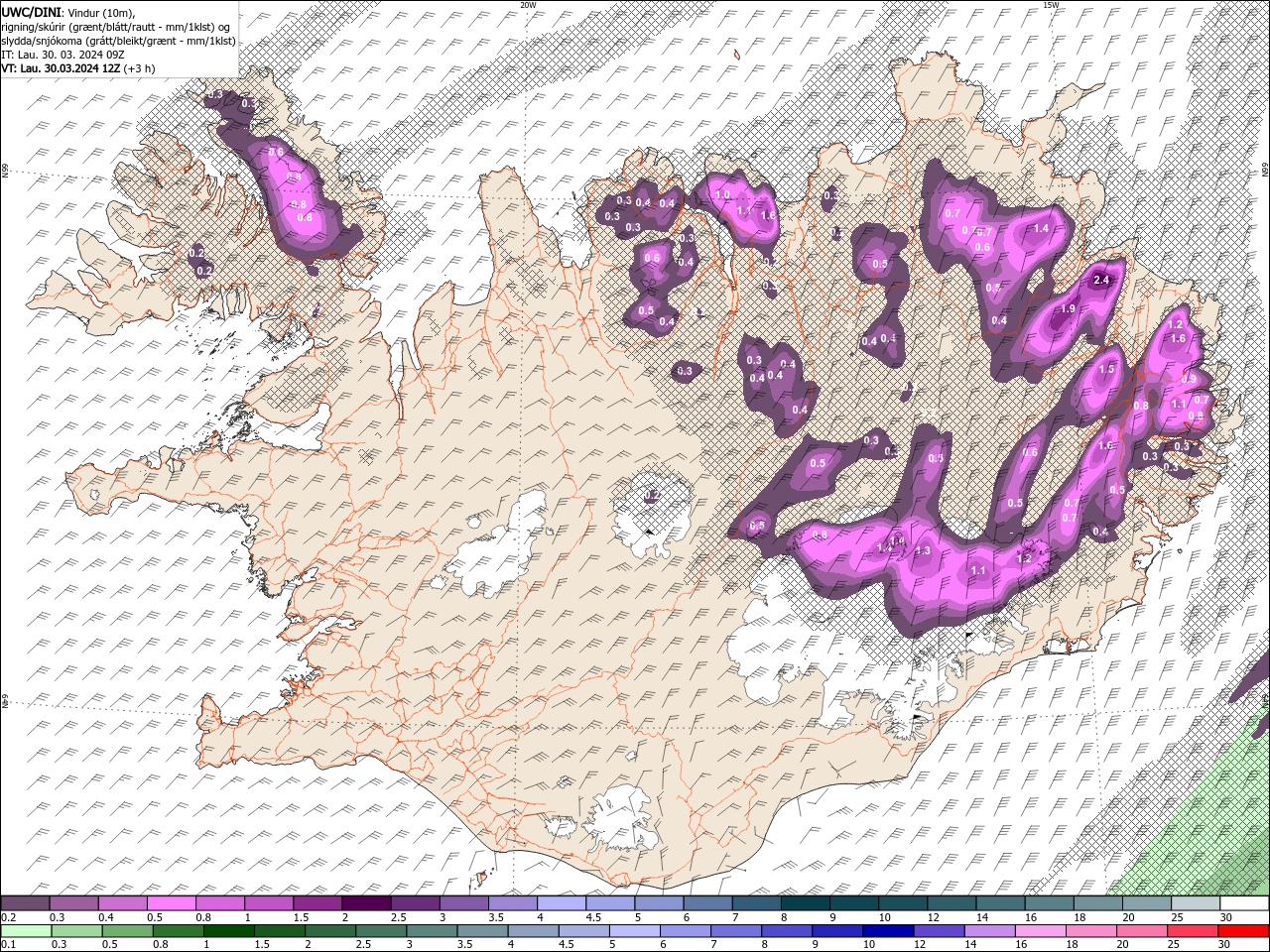This screenshot has width=1270, height=952.
Task: Click the lower legend lilac swatch labeled 14
Action: [x=989, y=931]
